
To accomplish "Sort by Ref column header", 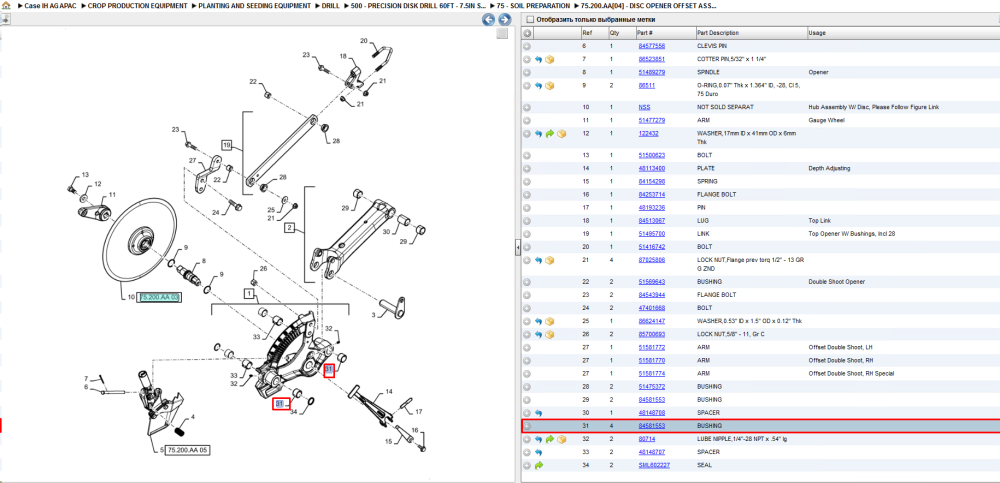I will point(594,33).
